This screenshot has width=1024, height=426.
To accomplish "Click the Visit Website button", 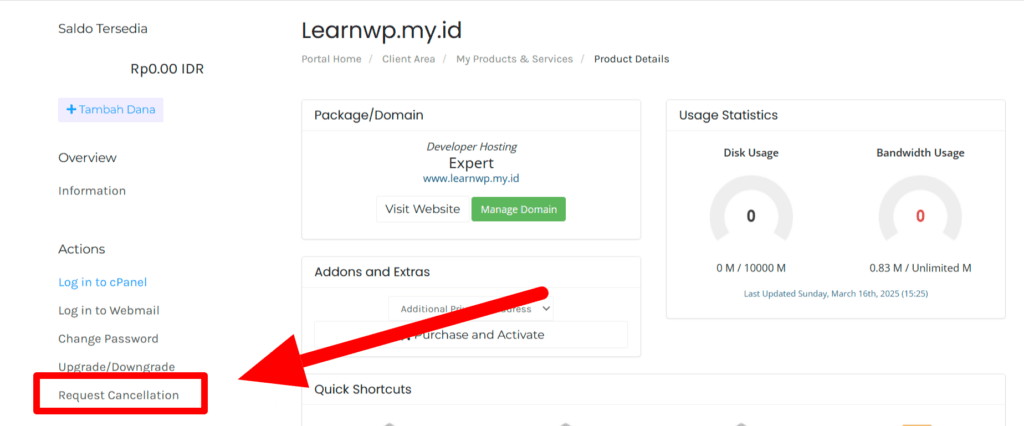I will pyautogui.click(x=423, y=210).
